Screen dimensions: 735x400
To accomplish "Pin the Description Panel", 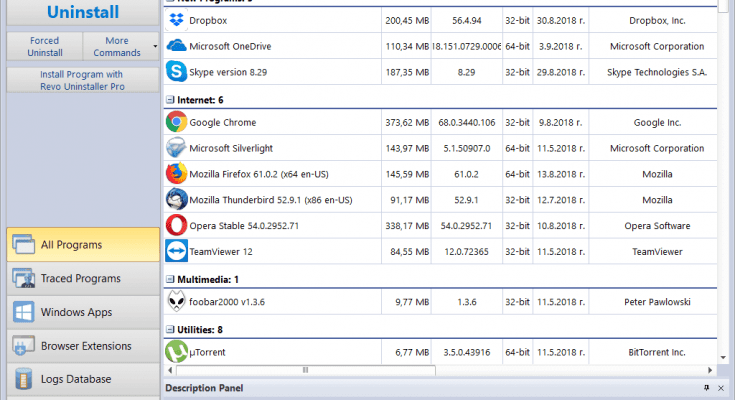I will click(707, 388).
